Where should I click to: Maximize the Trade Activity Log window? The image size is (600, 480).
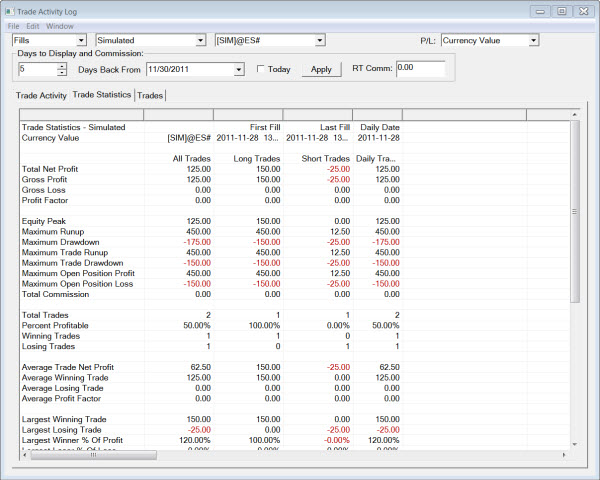click(x=560, y=10)
